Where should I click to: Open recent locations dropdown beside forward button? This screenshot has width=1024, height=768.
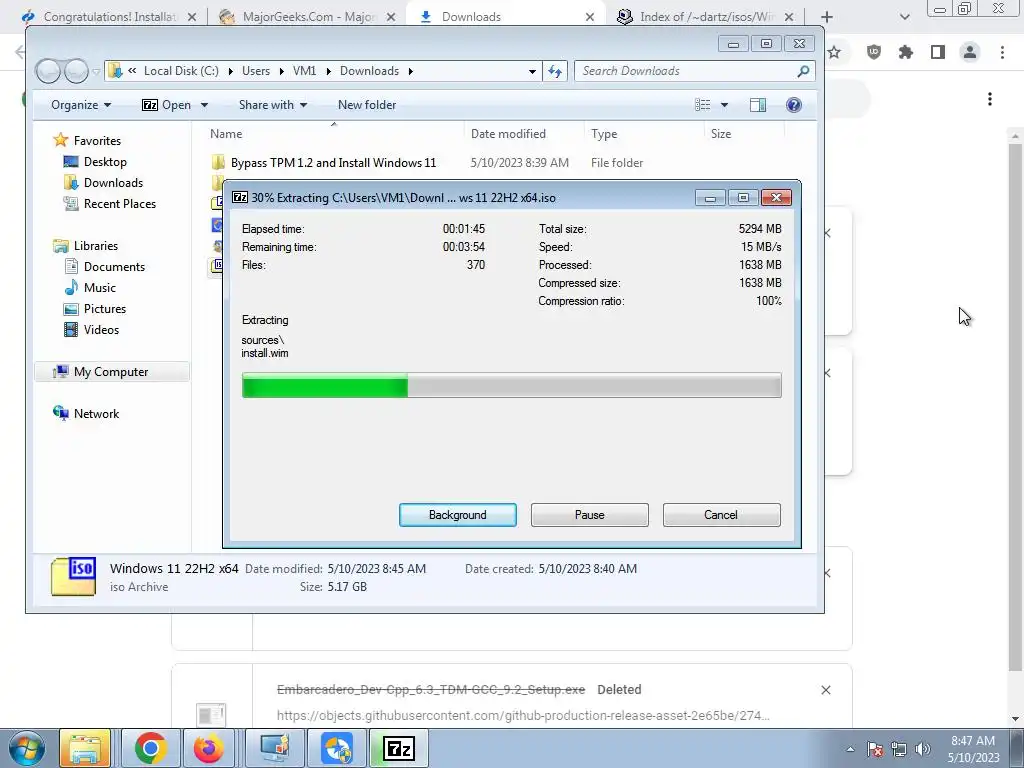pos(96,72)
